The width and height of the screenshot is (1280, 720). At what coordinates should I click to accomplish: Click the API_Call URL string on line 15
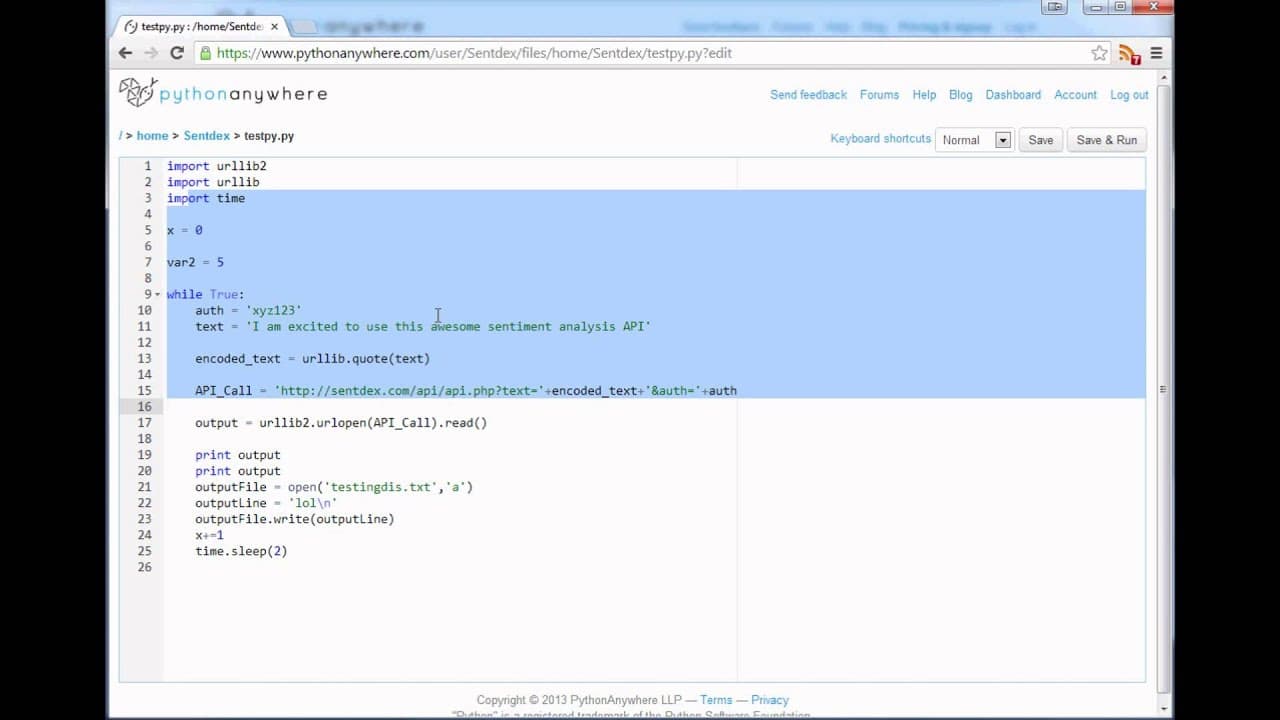click(412, 390)
